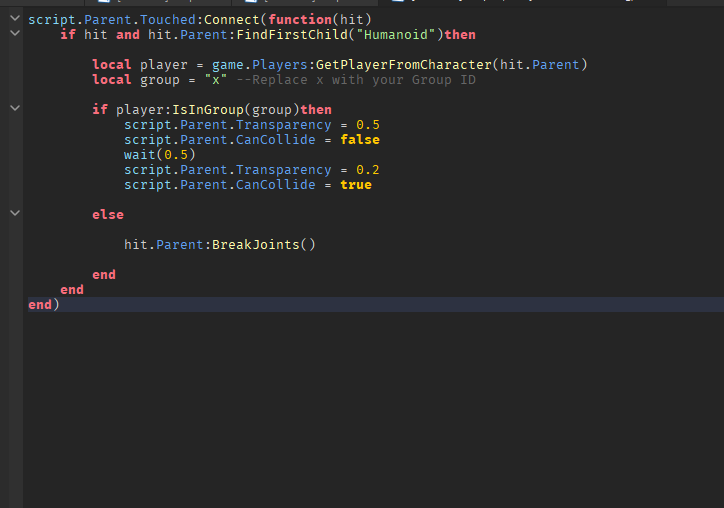Click the BreakJoints() method call

263,245
